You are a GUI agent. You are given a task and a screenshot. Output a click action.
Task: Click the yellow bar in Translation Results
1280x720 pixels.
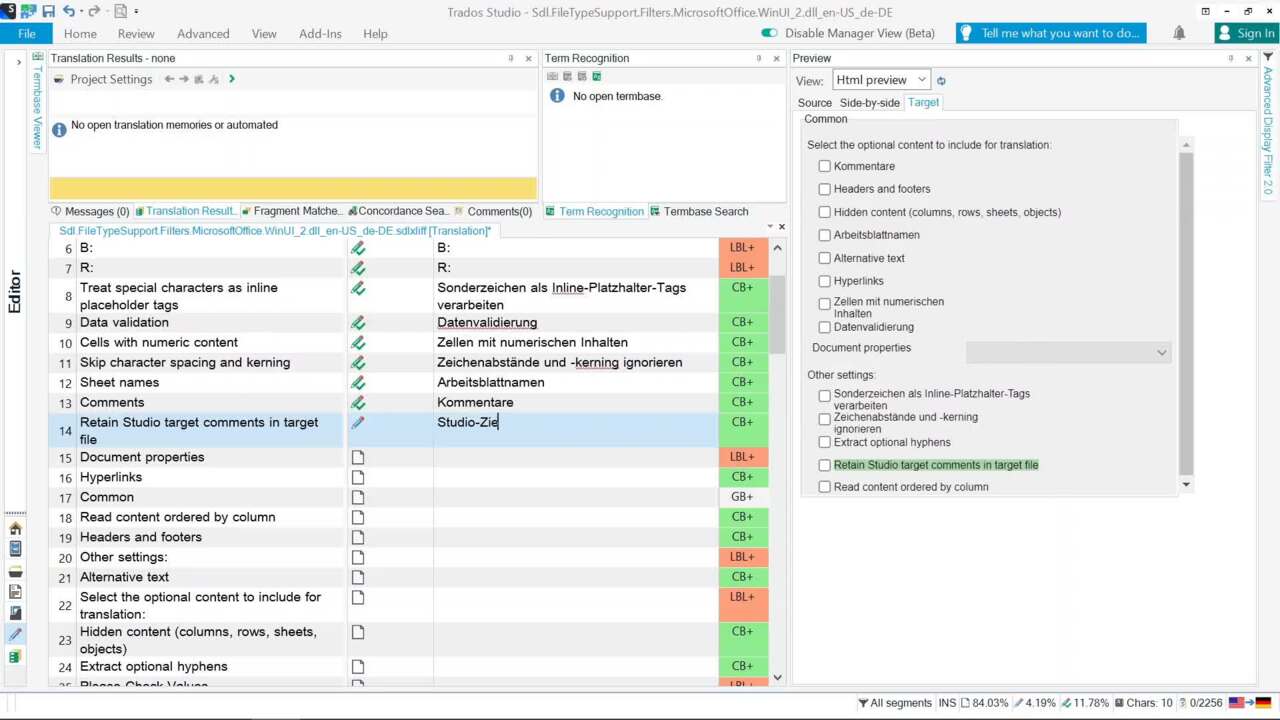tap(293, 188)
